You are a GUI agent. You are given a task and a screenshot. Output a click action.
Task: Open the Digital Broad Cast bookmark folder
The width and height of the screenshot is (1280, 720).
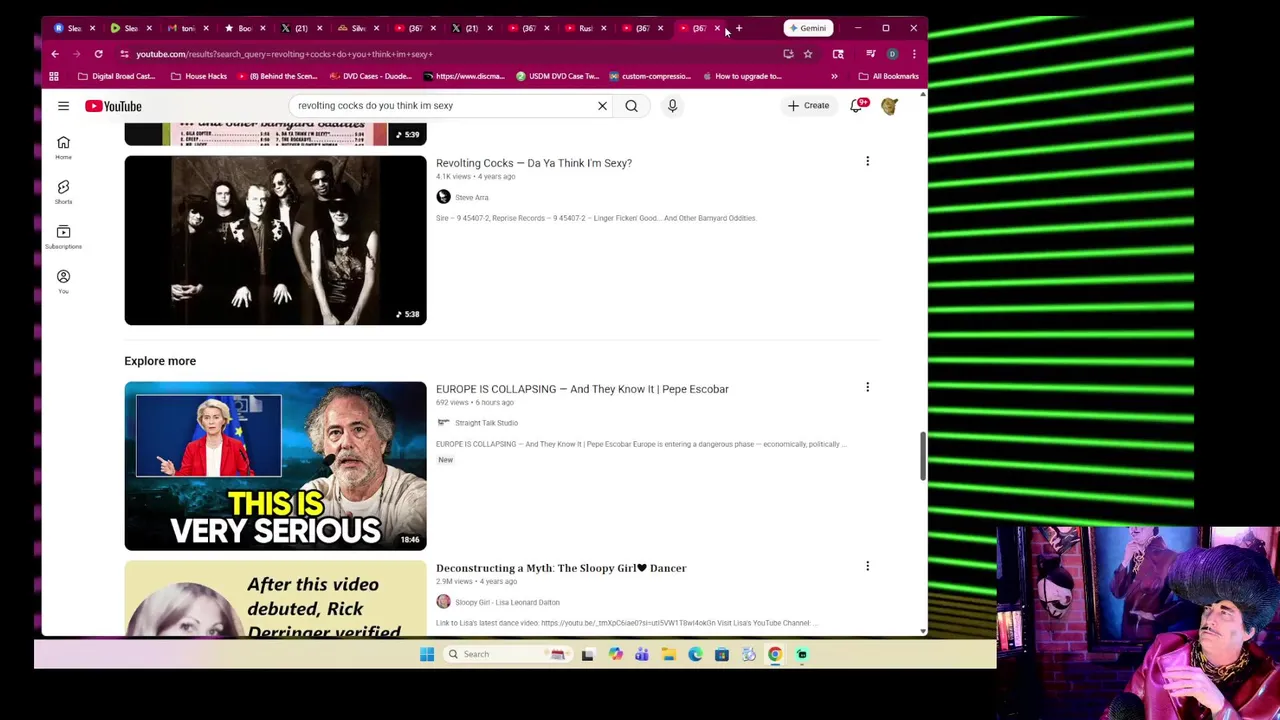[x=116, y=76]
